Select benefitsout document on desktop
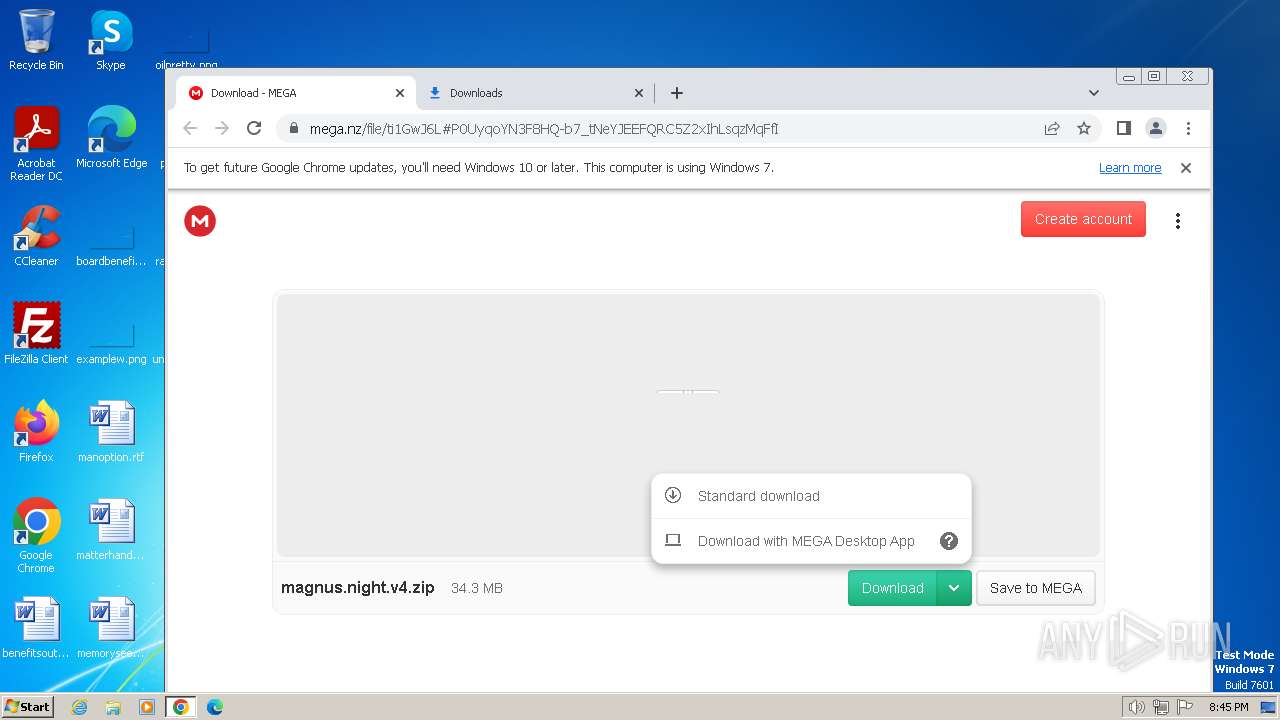The height and width of the screenshot is (720, 1280). [x=36, y=628]
